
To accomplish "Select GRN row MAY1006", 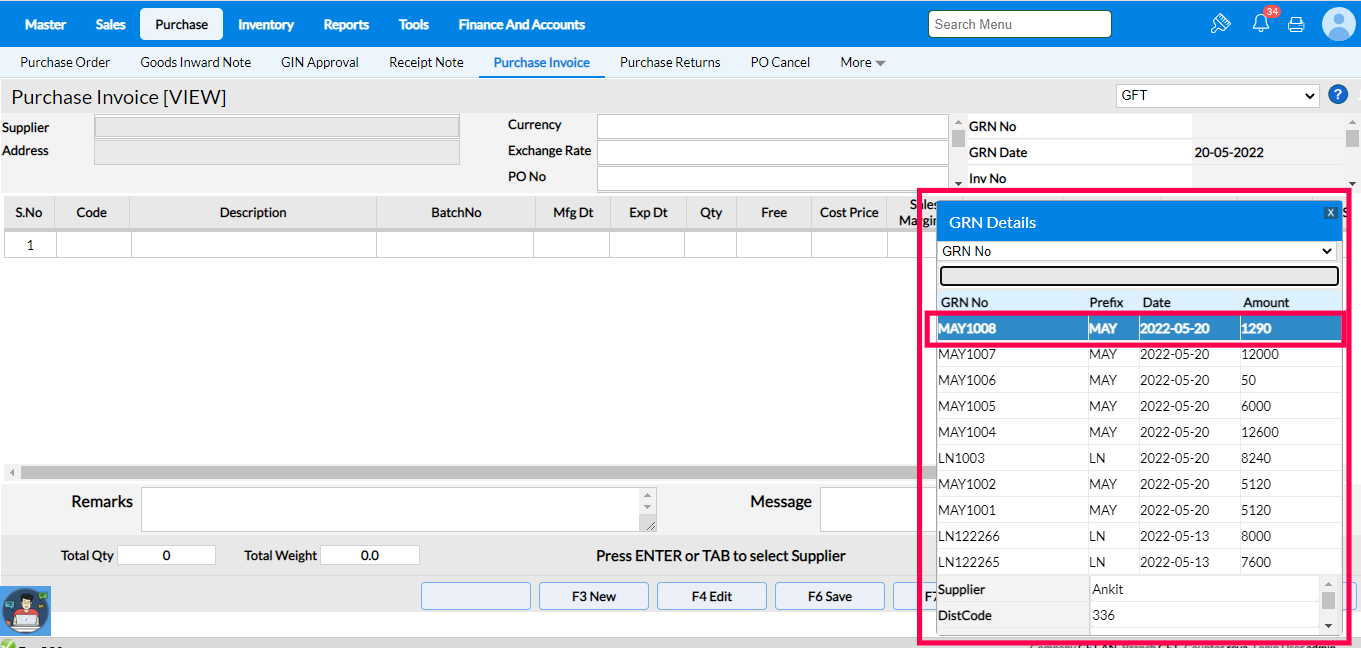I will coord(1139,380).
